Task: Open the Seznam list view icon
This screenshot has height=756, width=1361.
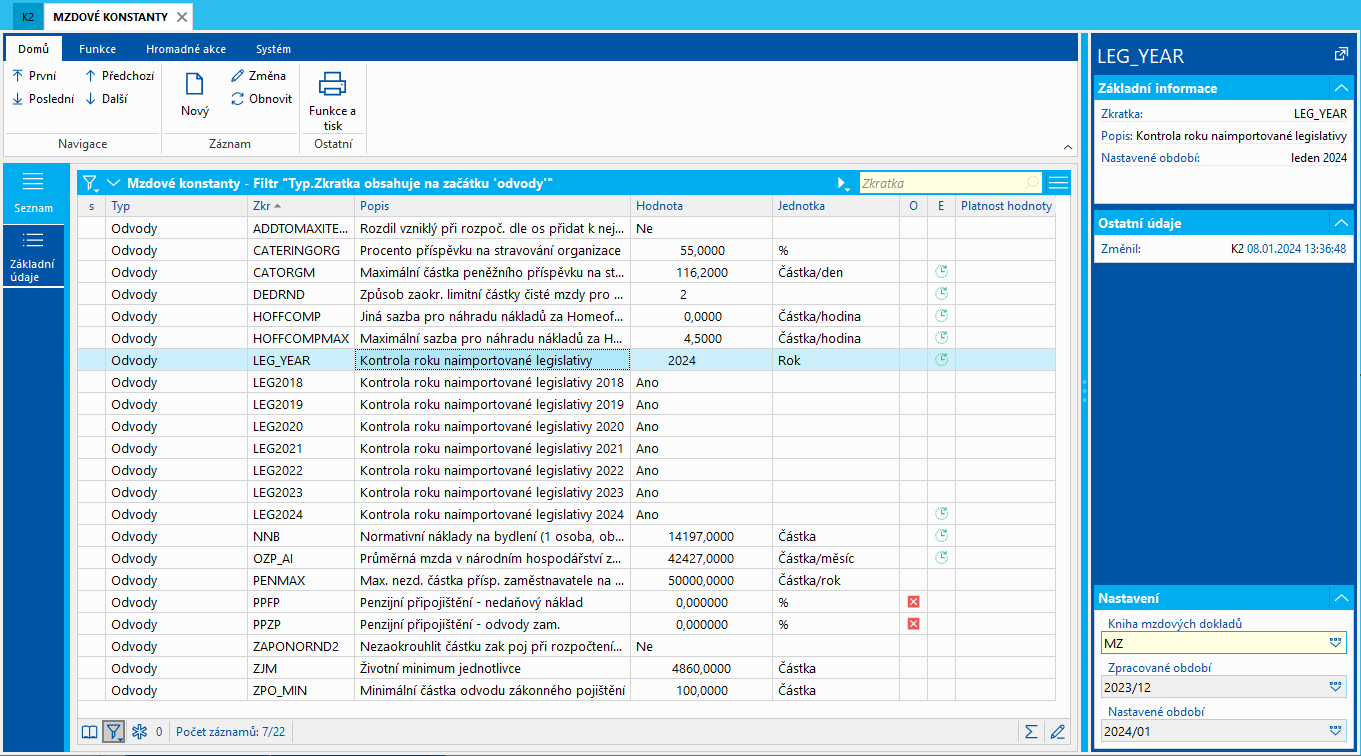Action: [x=33, y=182]
